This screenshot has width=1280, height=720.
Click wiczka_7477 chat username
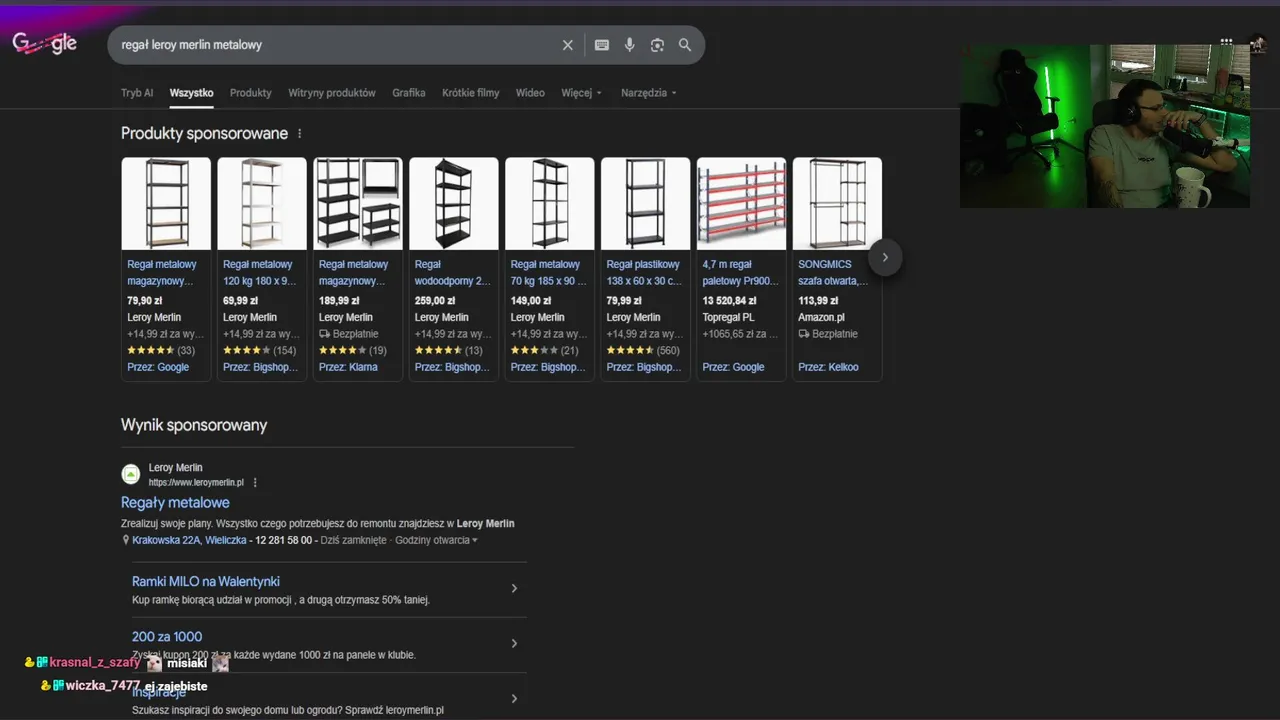point(103,686)
